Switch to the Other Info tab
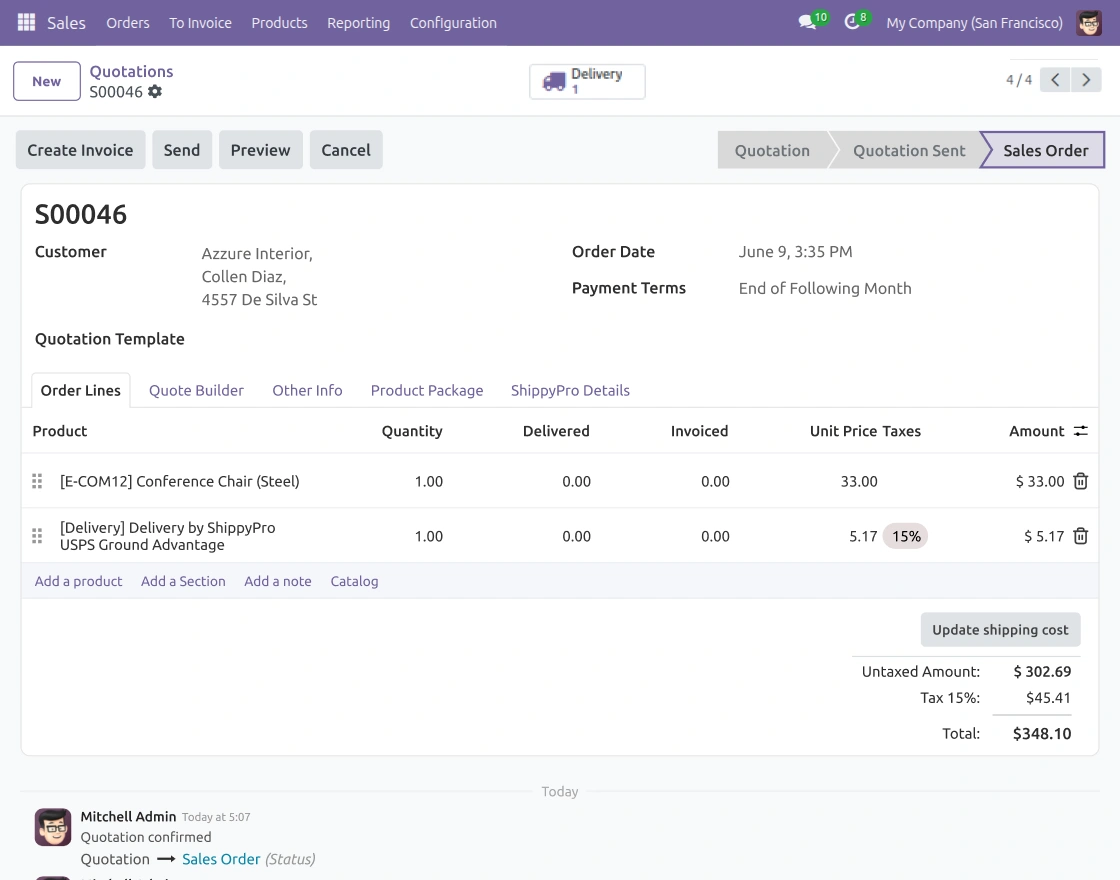This screenshot has width=1120, height=880. click(307, 391)
